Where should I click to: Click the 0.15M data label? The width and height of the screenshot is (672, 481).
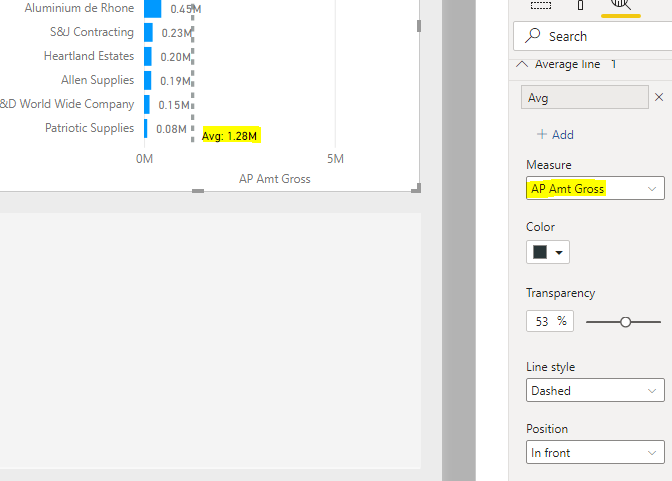coord(174,105)
